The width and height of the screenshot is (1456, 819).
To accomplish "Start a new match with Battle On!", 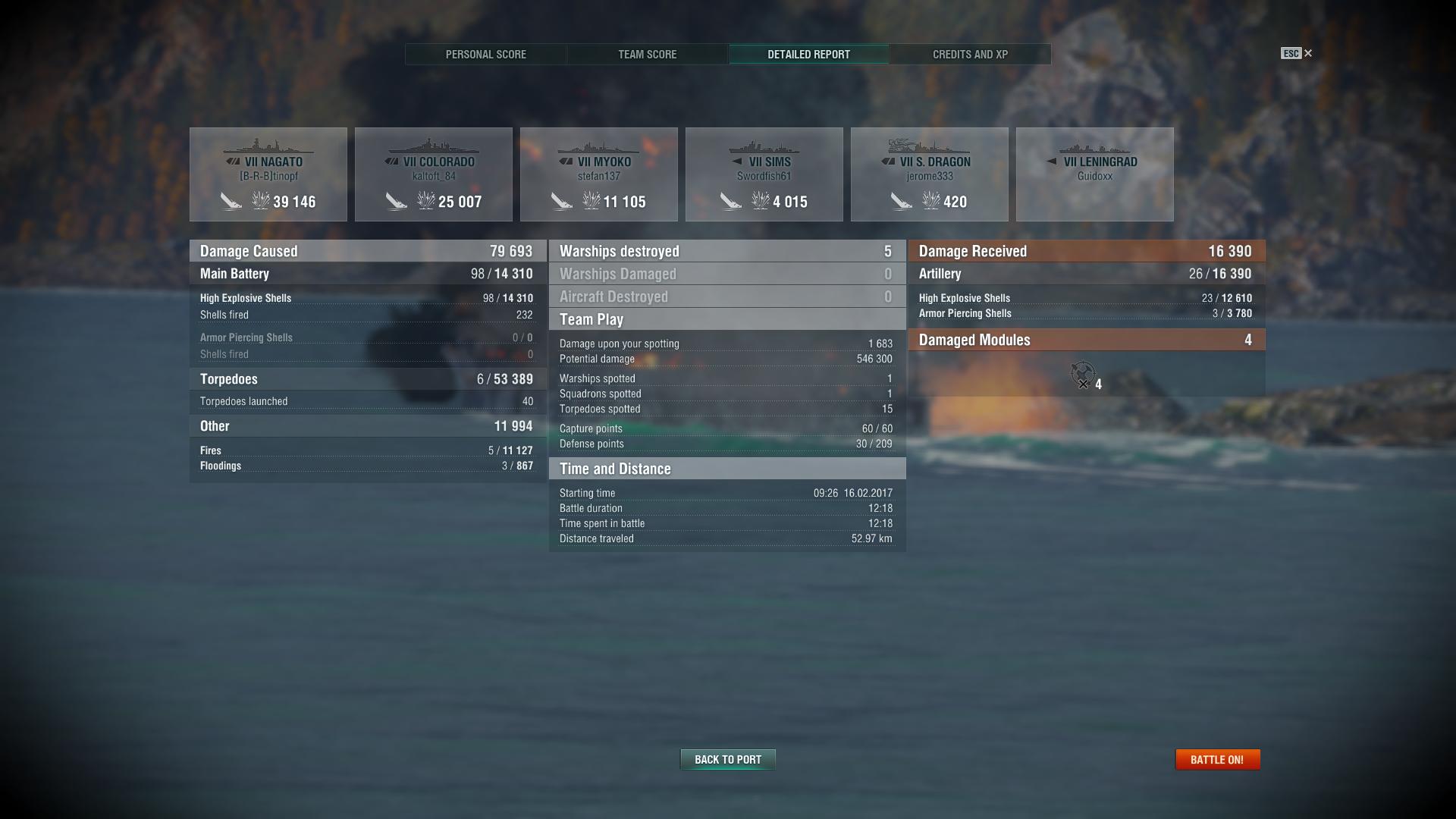I will tap(1217, 759).
